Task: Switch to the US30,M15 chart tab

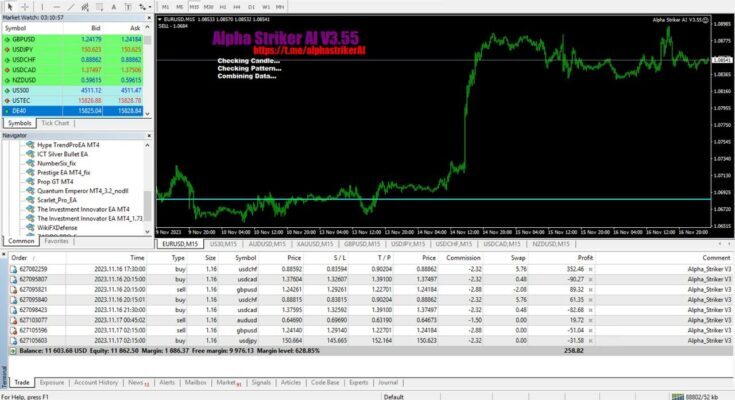Action: point(223,244)
